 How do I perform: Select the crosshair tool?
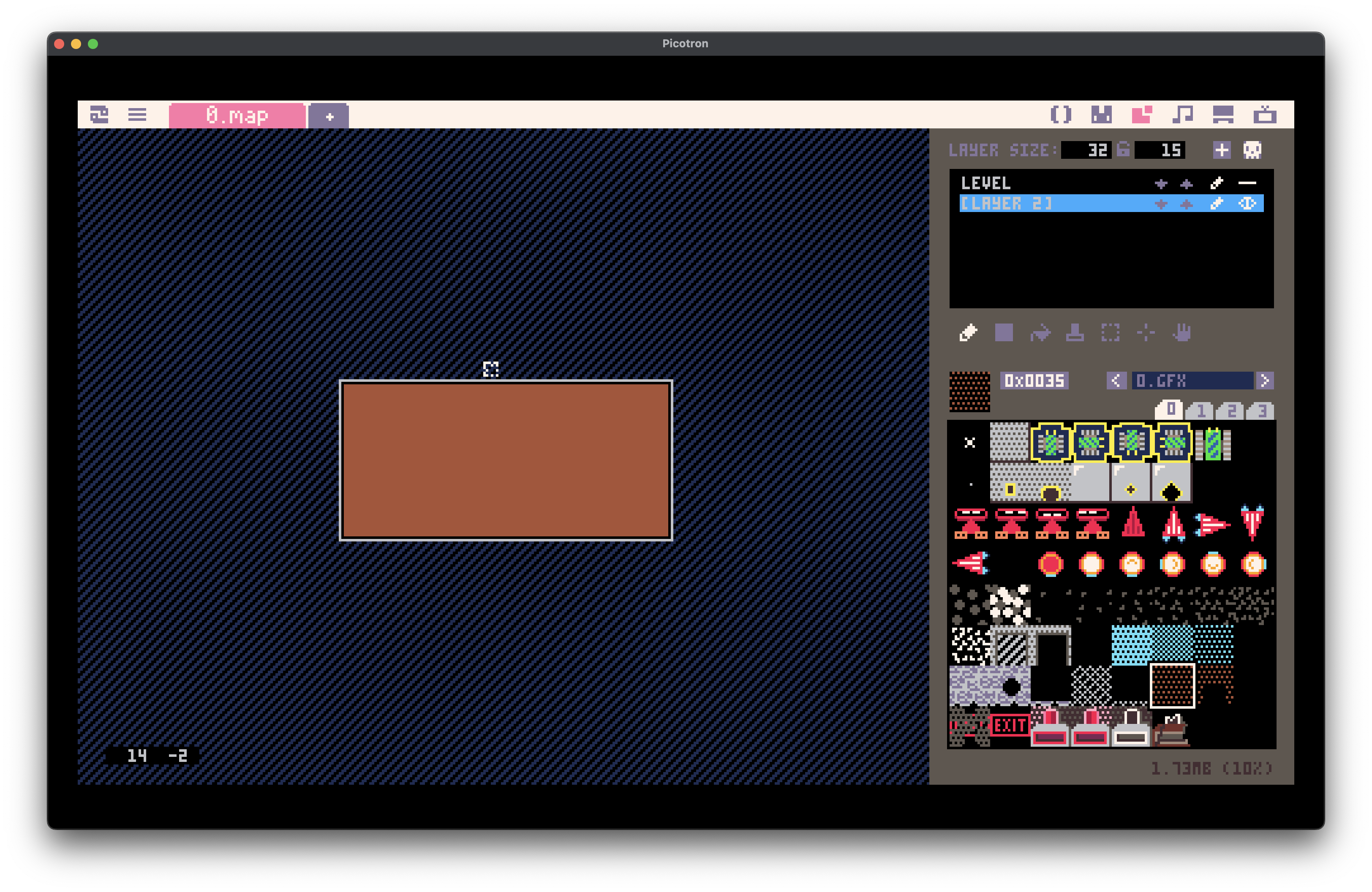(1146, 332)
